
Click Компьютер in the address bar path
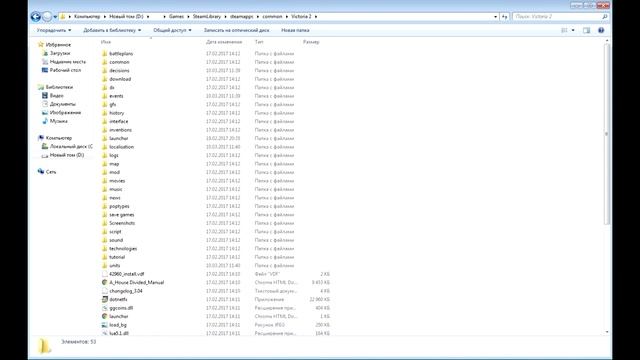[x=87, y=17]
